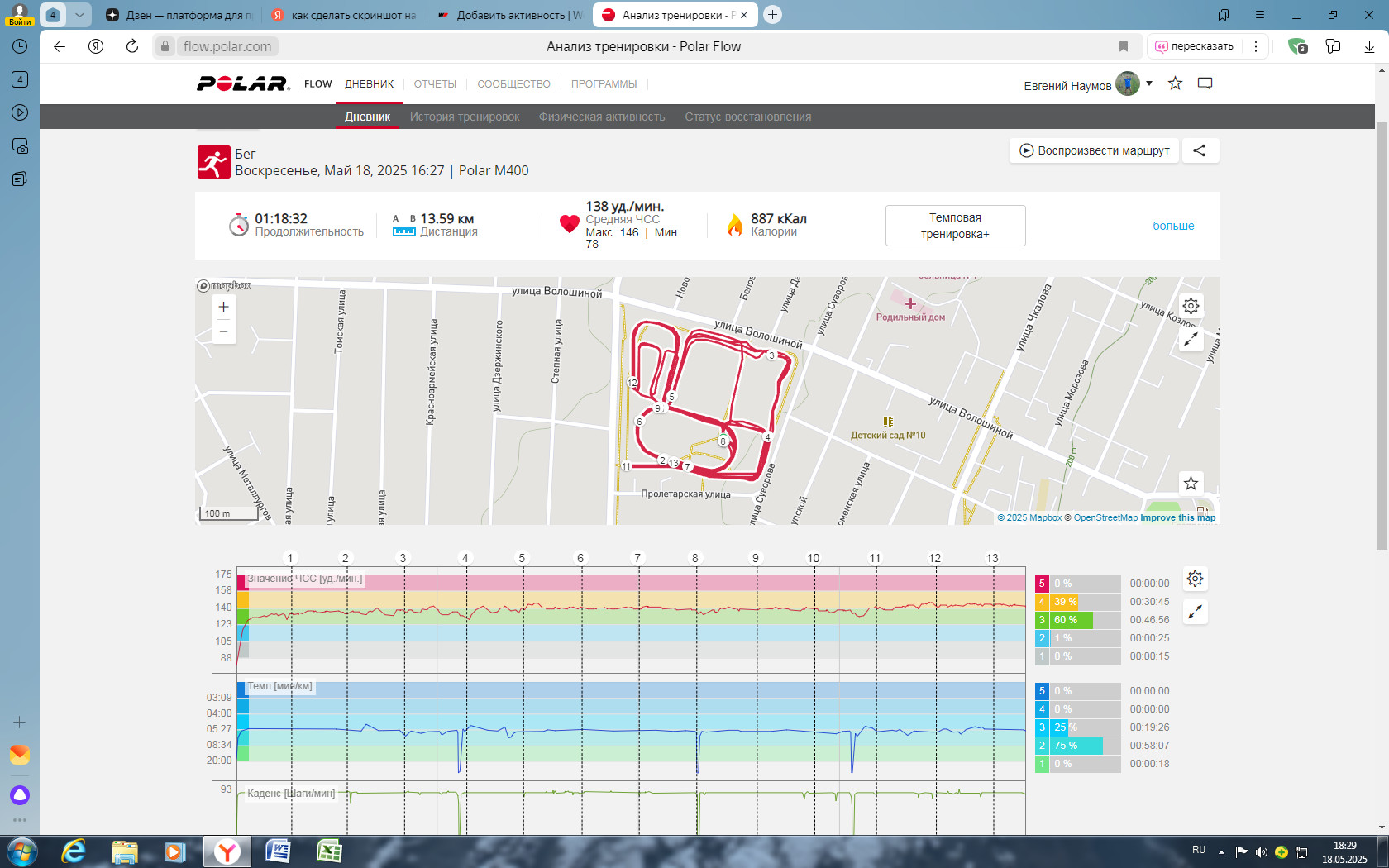Click Воспроизвести маршрут button
Screen dimensions: 1389x868
click(x=1094, y=150)
